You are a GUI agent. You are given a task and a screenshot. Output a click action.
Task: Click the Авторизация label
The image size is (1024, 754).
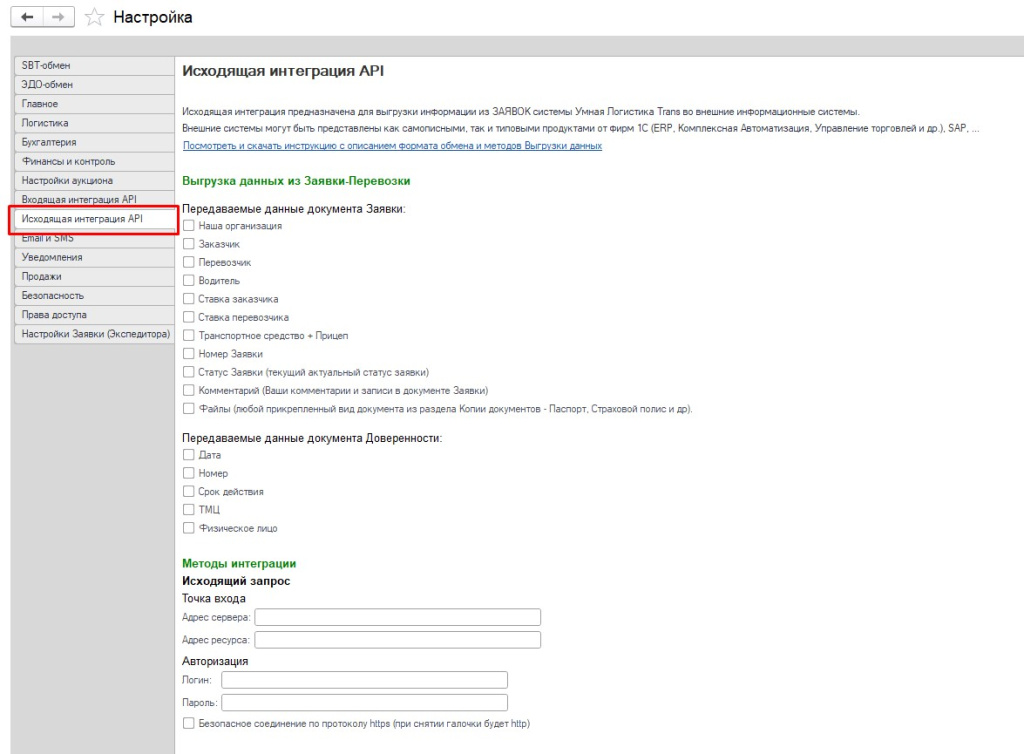click(x=215, y=661)
